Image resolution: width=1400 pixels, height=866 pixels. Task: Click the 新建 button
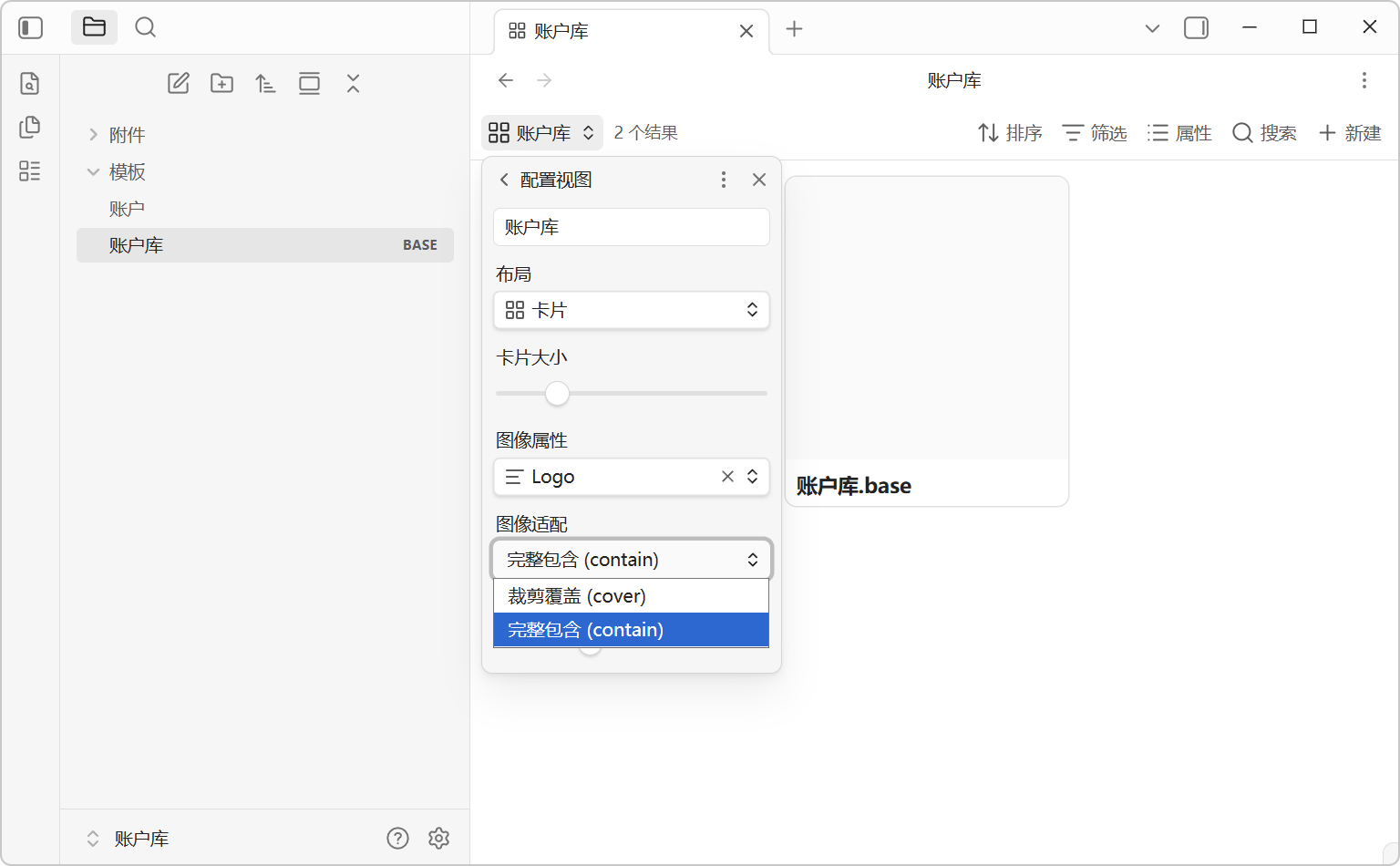coord(1350,133)
